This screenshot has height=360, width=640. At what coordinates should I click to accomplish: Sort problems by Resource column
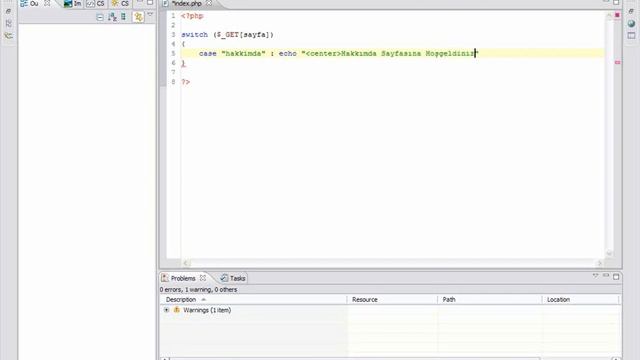click(392, 300)
